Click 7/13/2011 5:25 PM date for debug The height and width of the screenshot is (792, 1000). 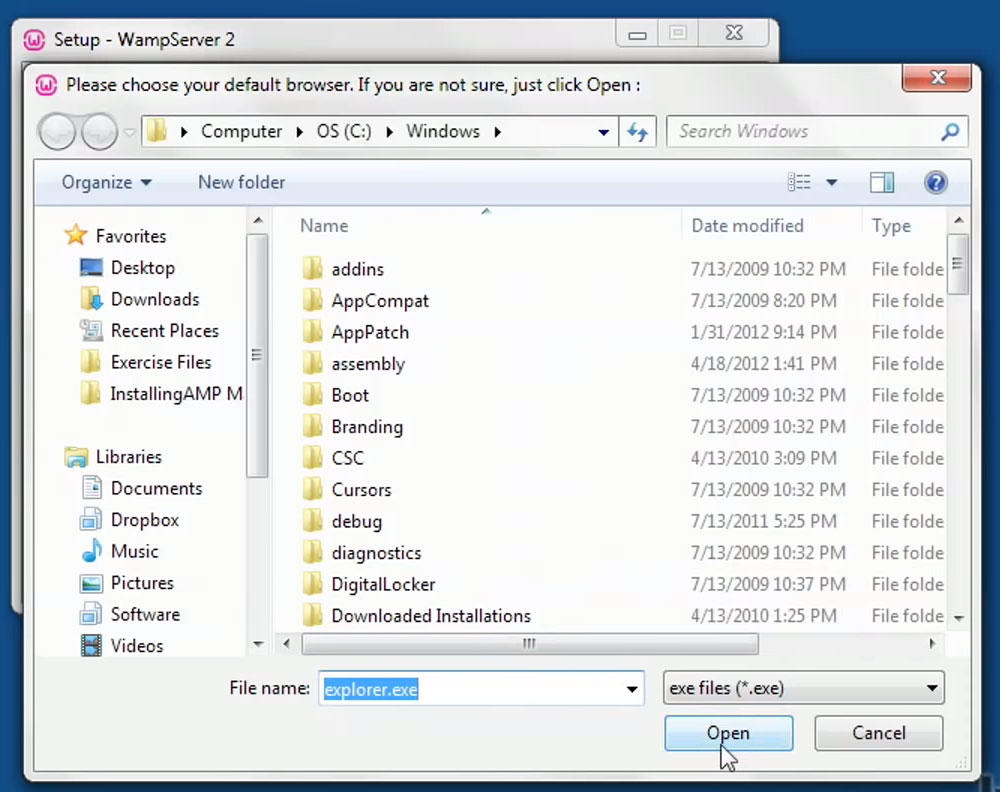(763, 521)
